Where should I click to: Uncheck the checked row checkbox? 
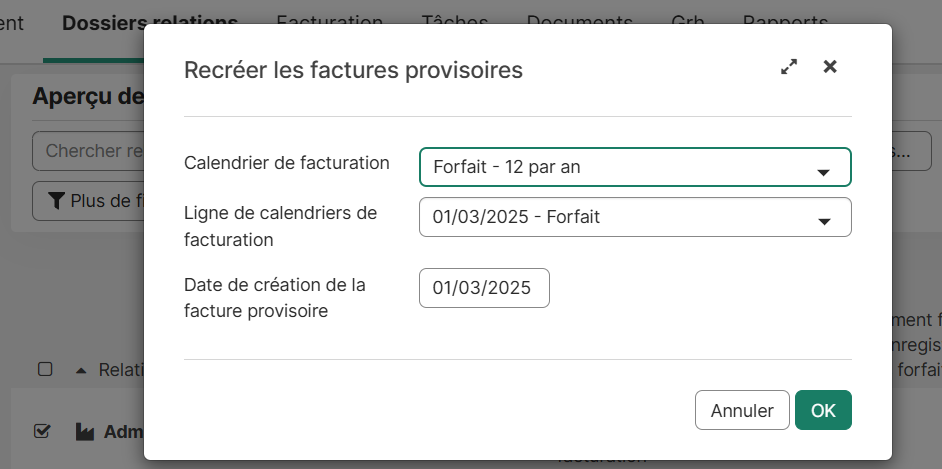[42, 431]
